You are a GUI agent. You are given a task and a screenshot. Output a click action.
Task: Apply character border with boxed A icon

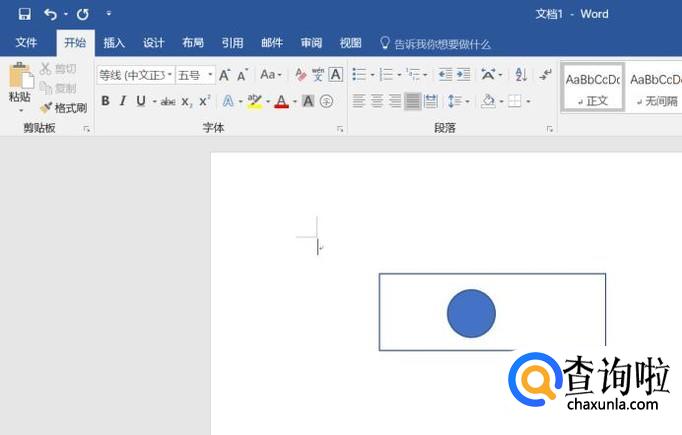[336, 75]
